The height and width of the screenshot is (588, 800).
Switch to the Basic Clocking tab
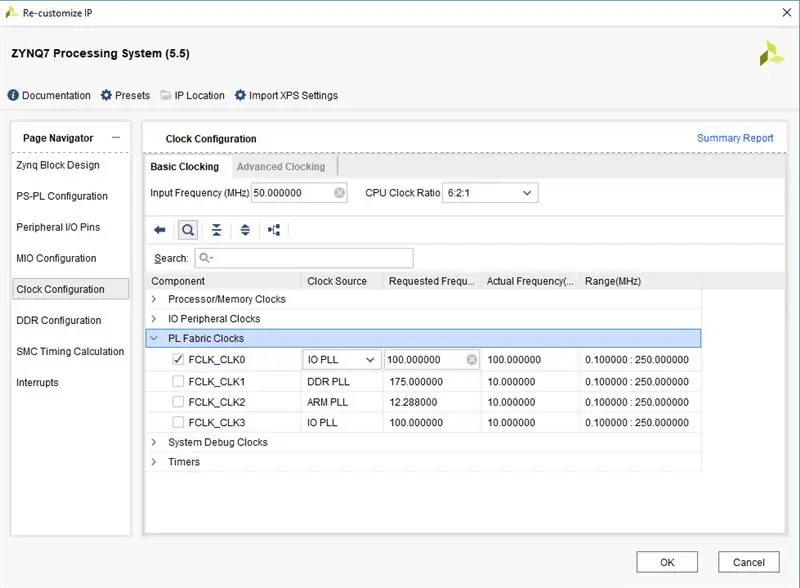coord(185,167)
